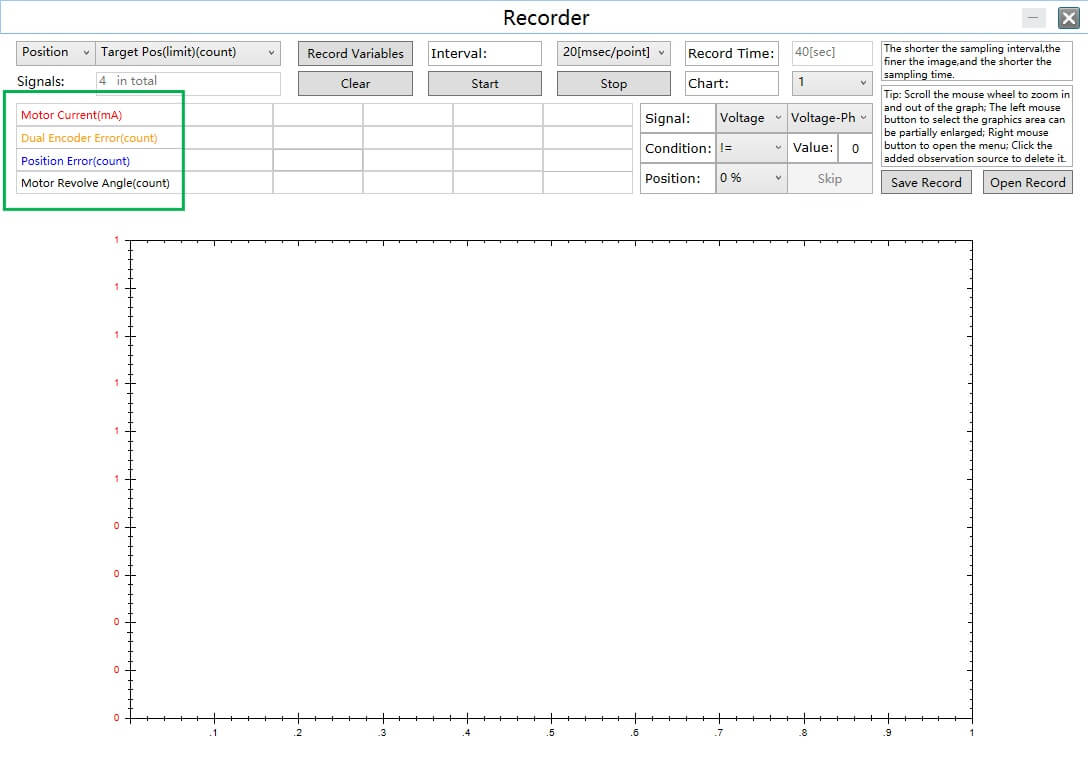Screen dimensions: 1088x775
Task: Open the Position category dropdown
Action: [56, 53]
